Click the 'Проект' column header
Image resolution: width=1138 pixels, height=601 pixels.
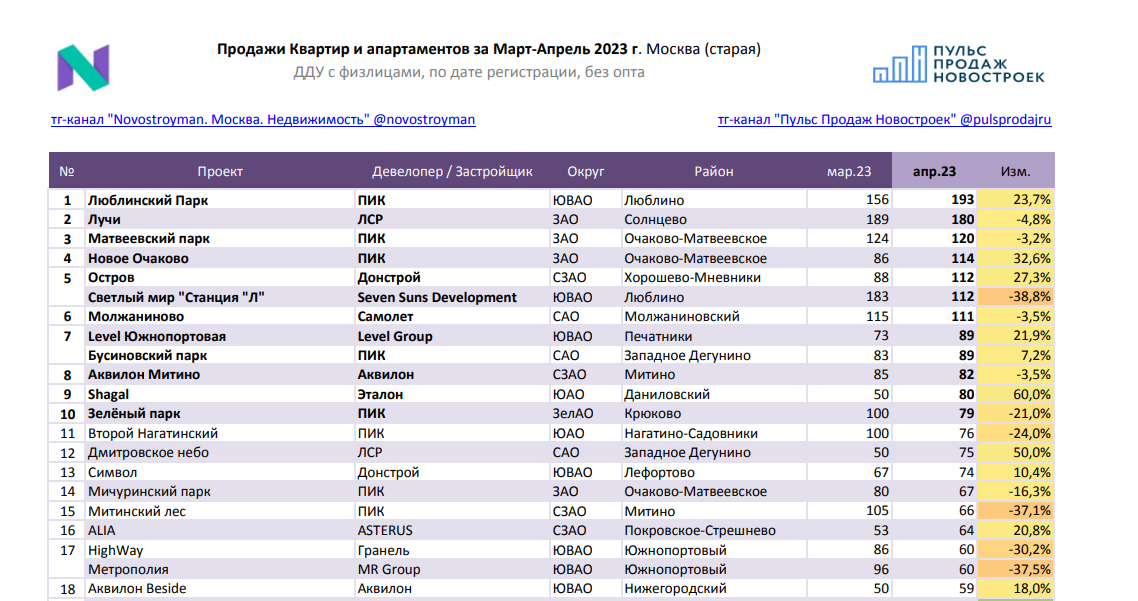tap(220, 171)
